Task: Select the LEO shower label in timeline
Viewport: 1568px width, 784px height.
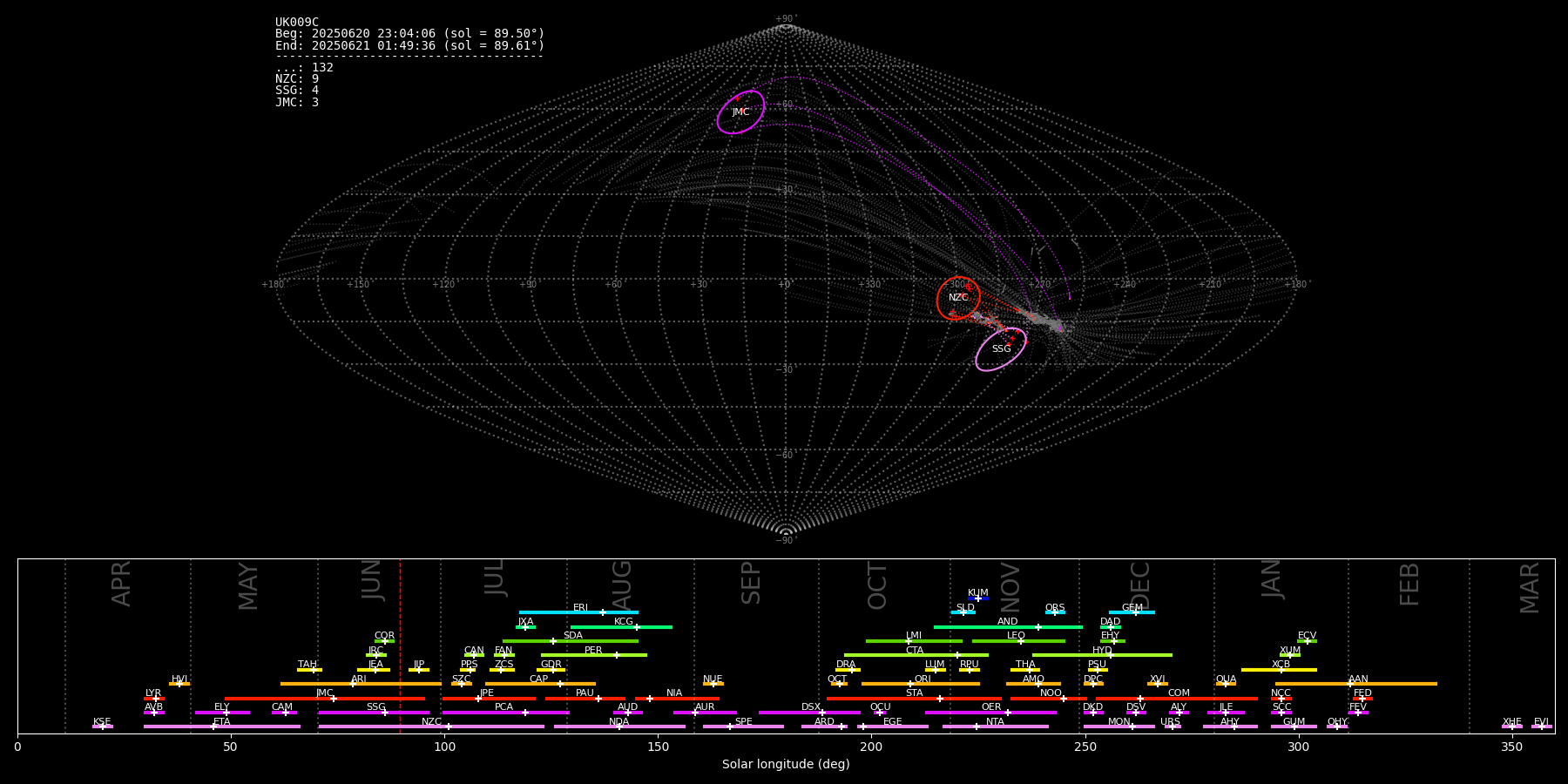Action: coord(1016,636)
